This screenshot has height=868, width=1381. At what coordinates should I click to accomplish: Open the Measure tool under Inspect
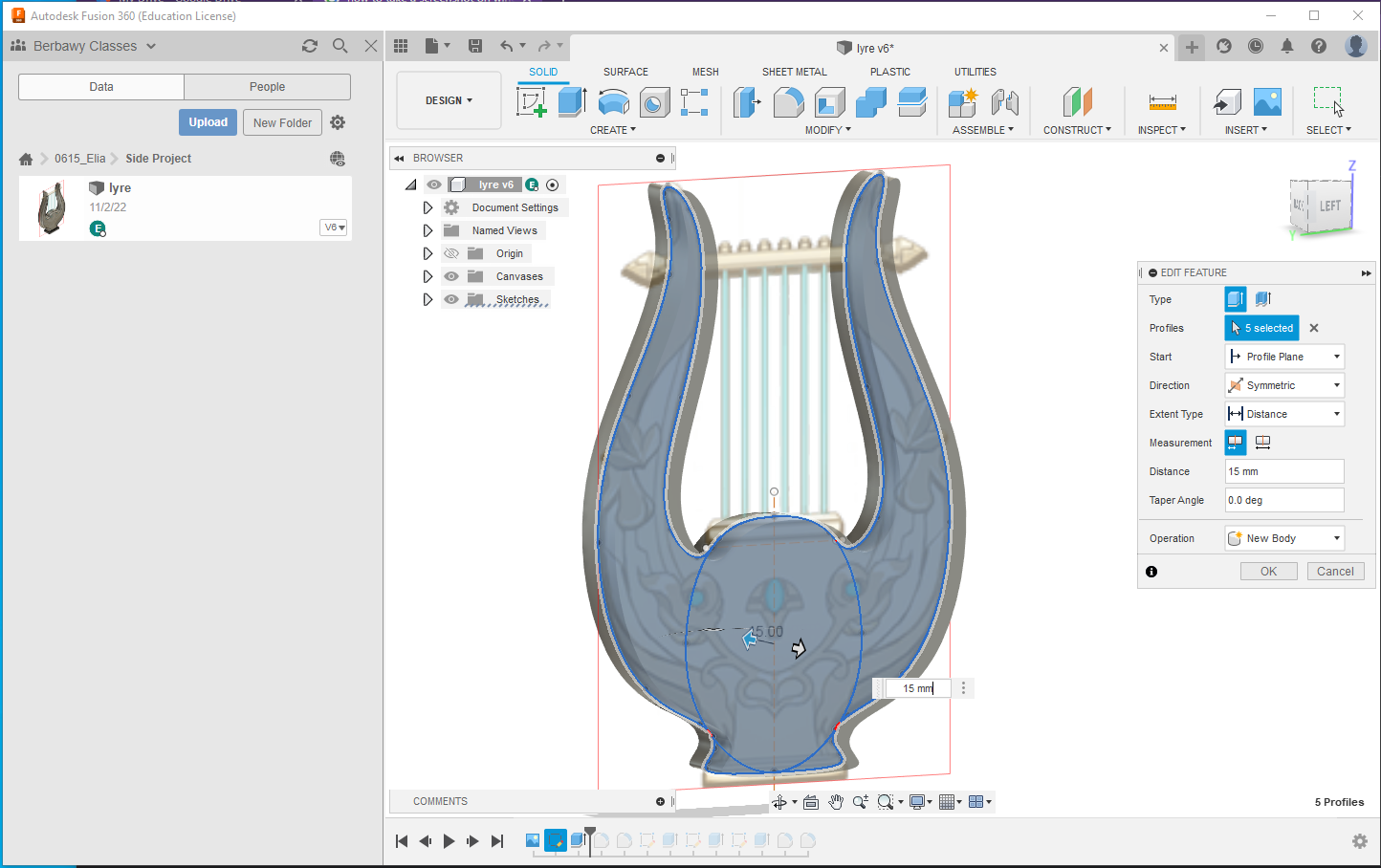(1162, 101)
